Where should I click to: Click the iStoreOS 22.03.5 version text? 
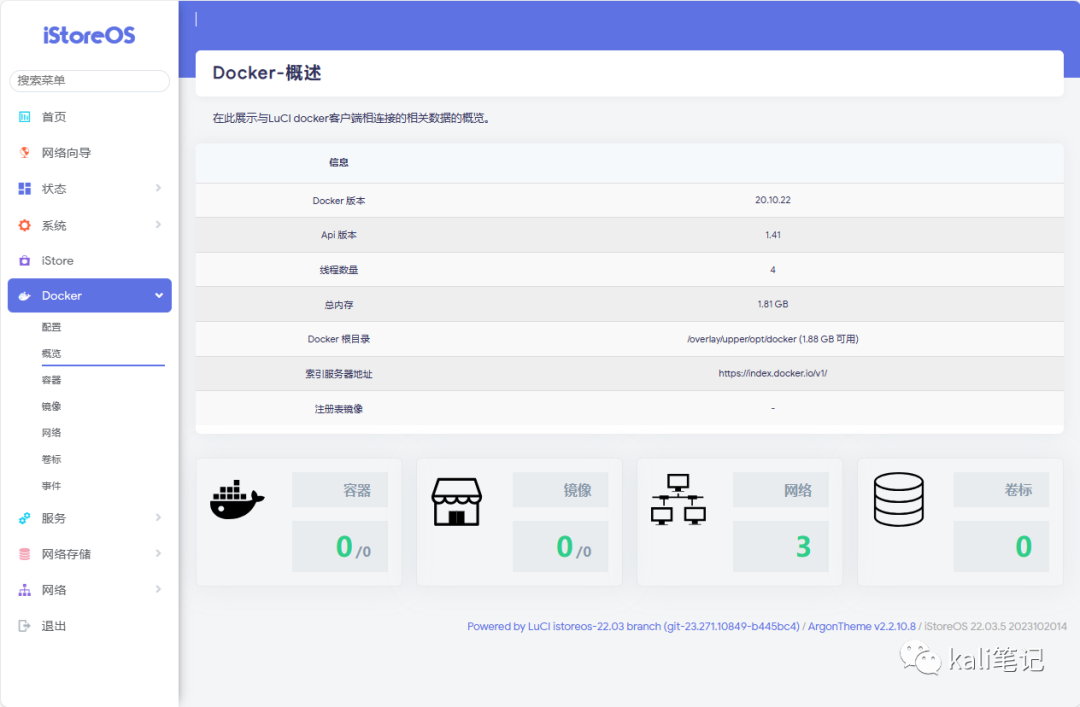pos(995,626)
